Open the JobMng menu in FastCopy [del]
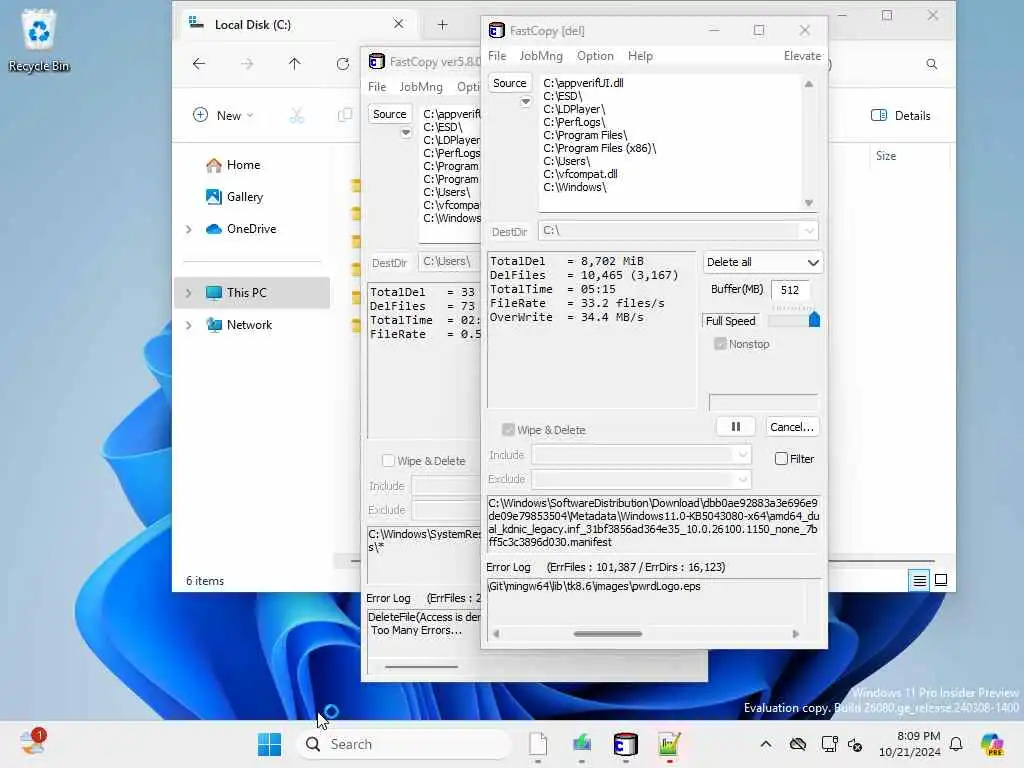Image resolution: width=1024 pixels, height=768 pixels. (541, 56)
